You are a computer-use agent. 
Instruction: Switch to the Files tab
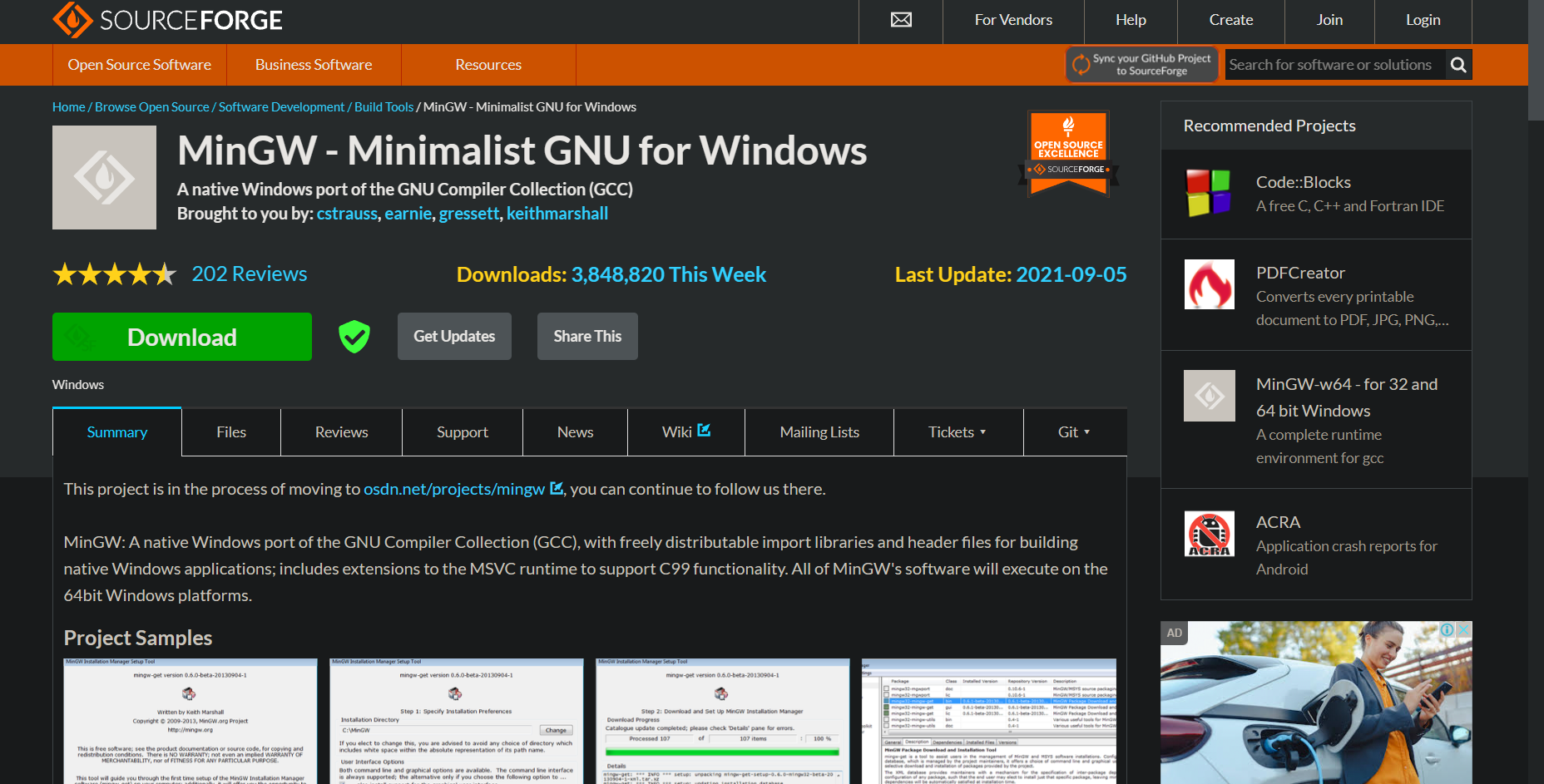[231, 432]
